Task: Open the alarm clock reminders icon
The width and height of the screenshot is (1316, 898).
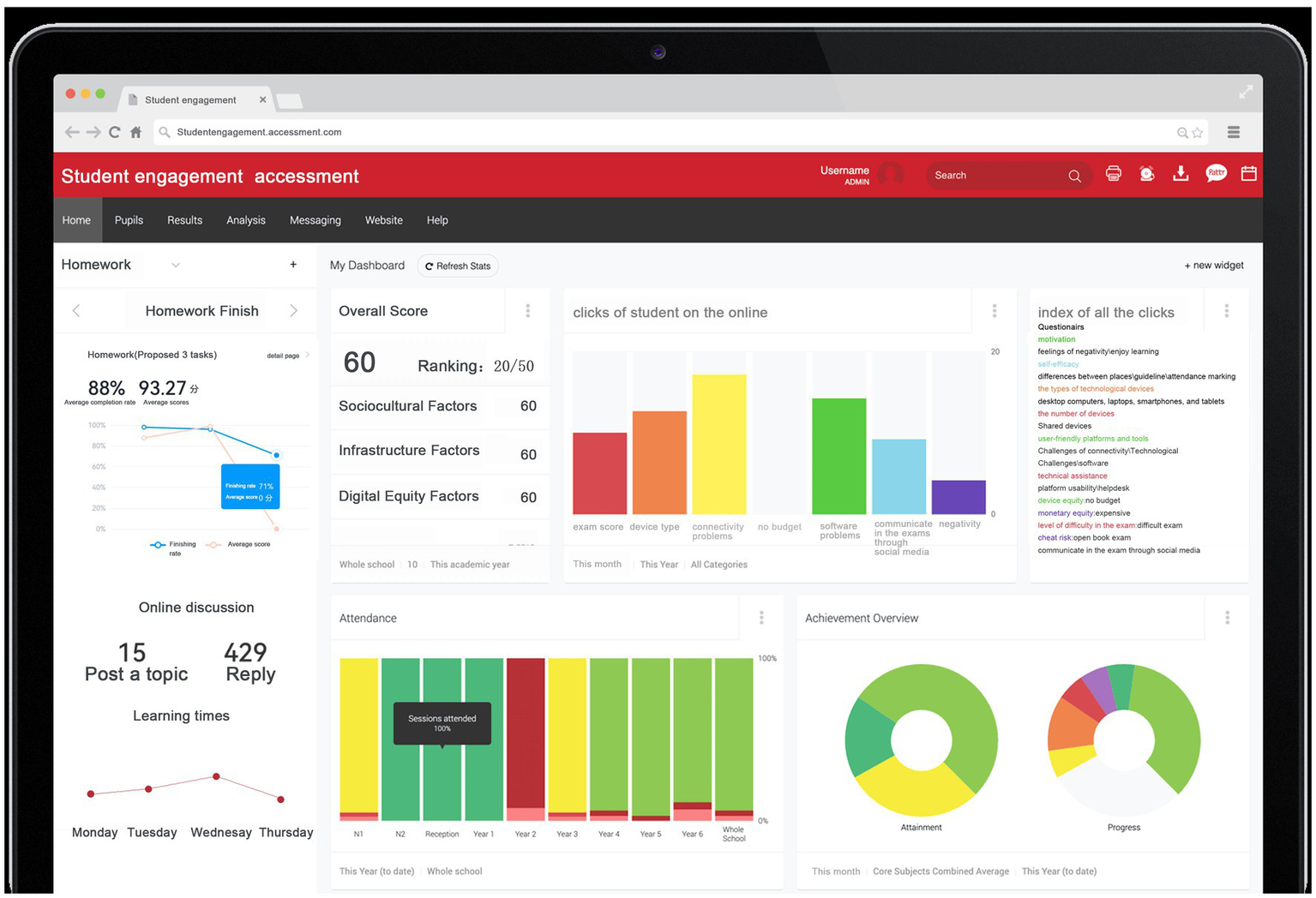Action: [x=1146, y=174]
